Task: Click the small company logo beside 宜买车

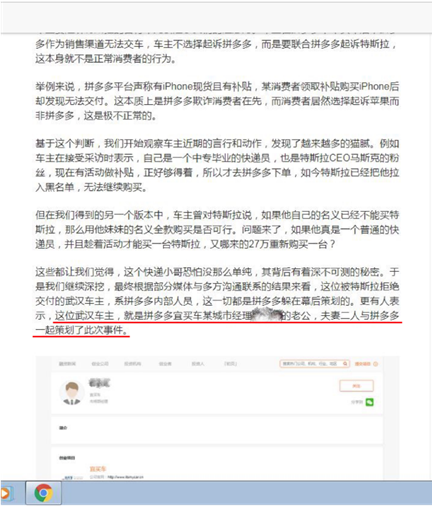Action: point(73,477)
